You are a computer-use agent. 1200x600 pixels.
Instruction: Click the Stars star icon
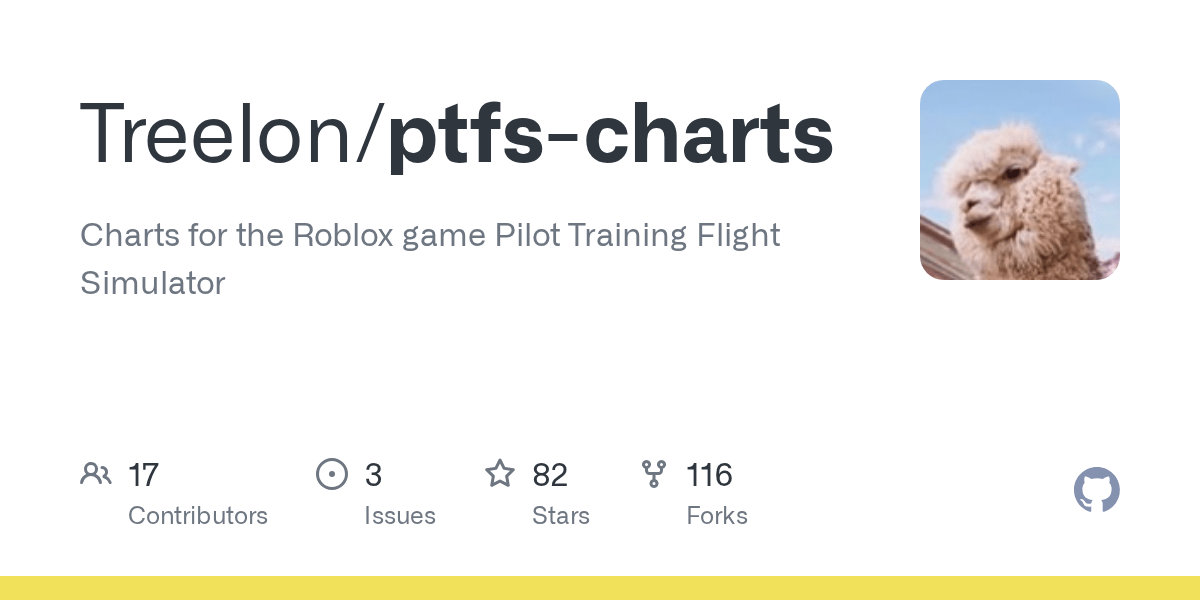click(500, 473)
